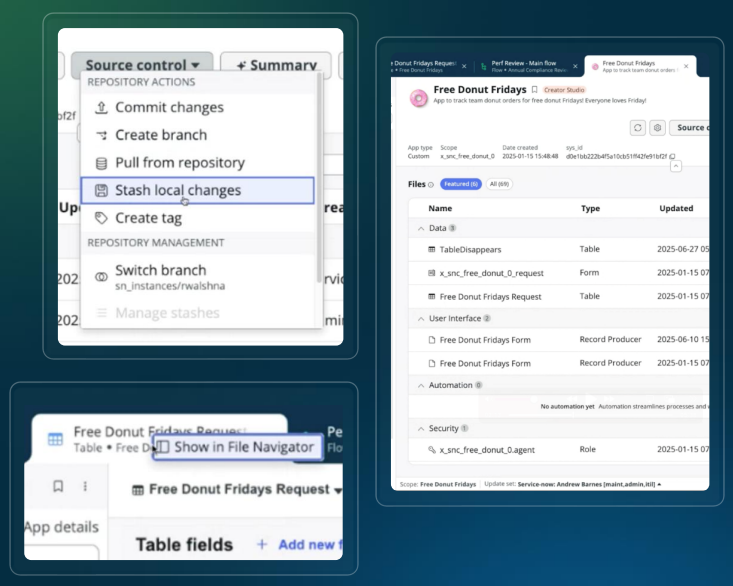Click the info icon next to Files
Viewport: 733px width, 586px height.
pyautogui.click(x=431, y=185)
